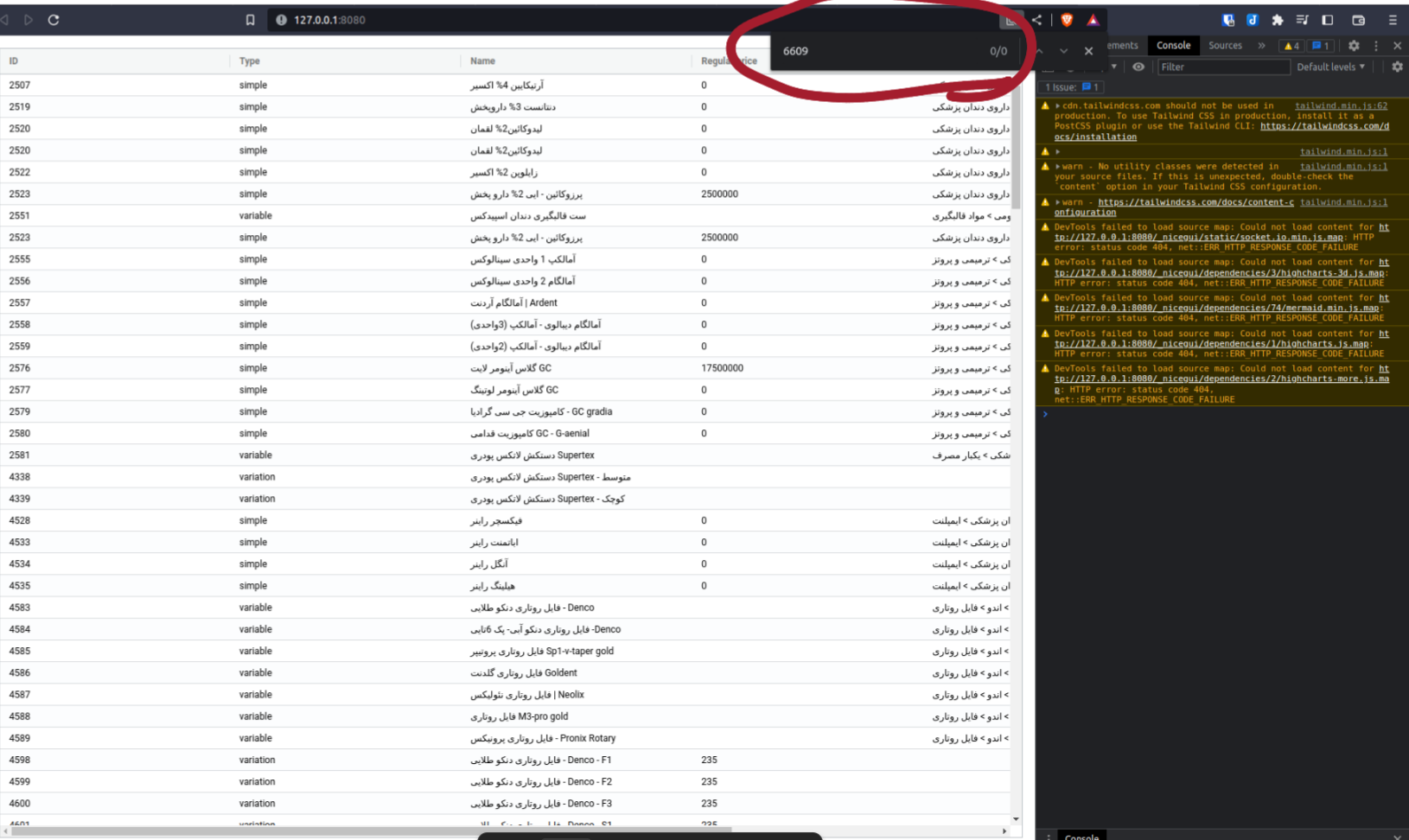
Task: Toggle the live expression eye icon
Action: [x=1138, y=67]
